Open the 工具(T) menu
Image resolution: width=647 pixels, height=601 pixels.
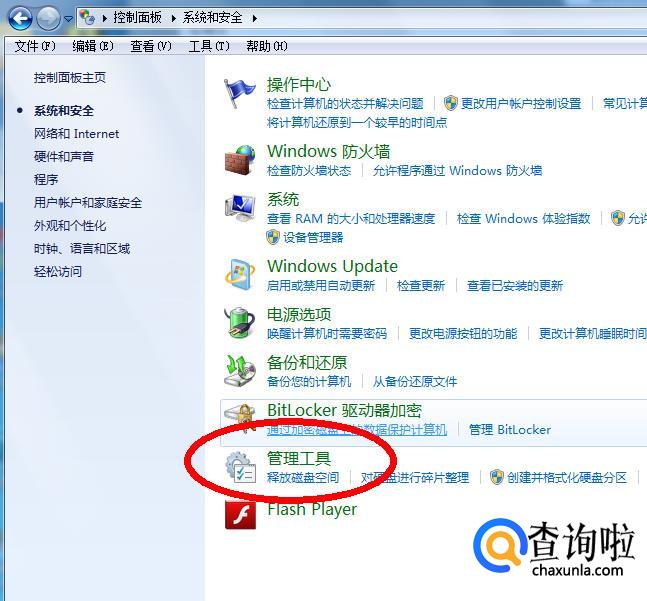point(209,46)
